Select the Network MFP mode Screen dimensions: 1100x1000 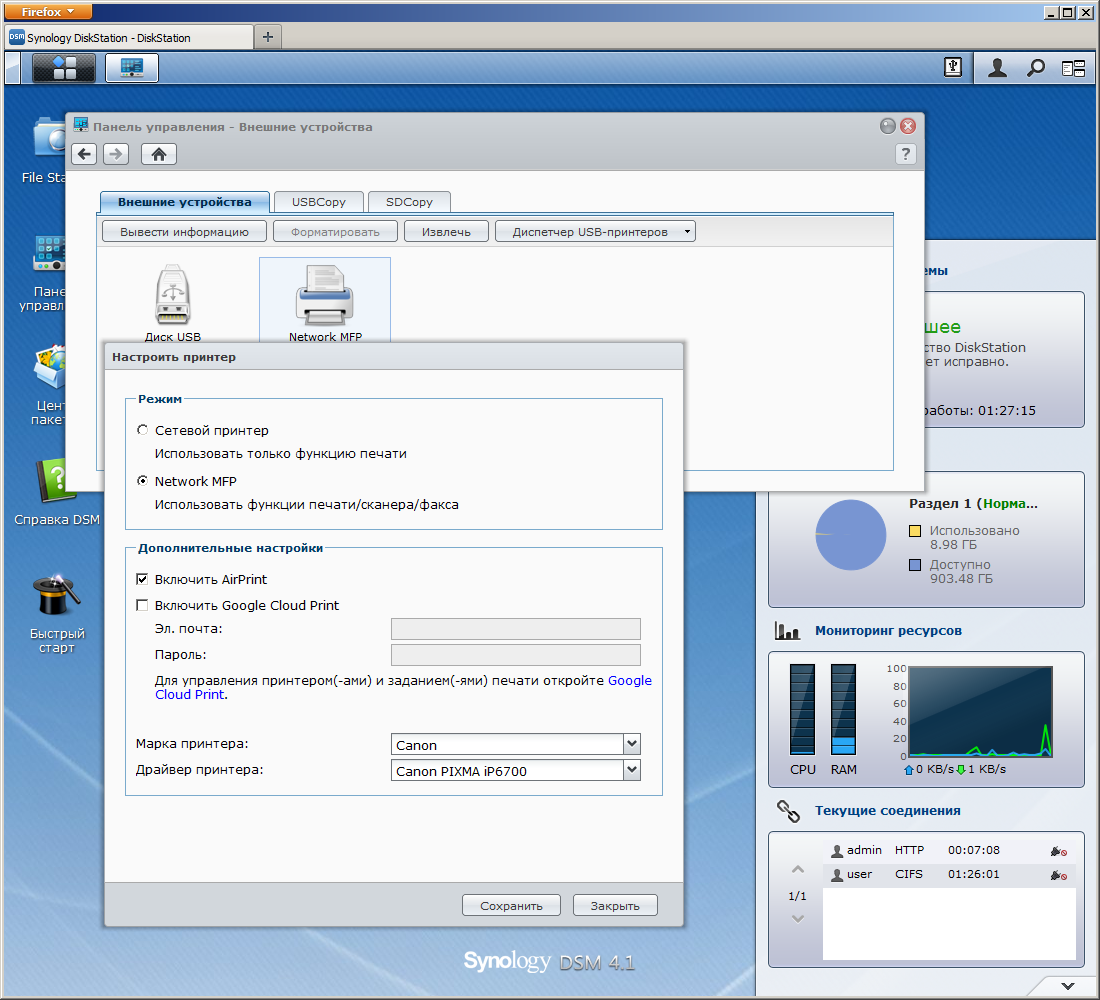point(142,481)
